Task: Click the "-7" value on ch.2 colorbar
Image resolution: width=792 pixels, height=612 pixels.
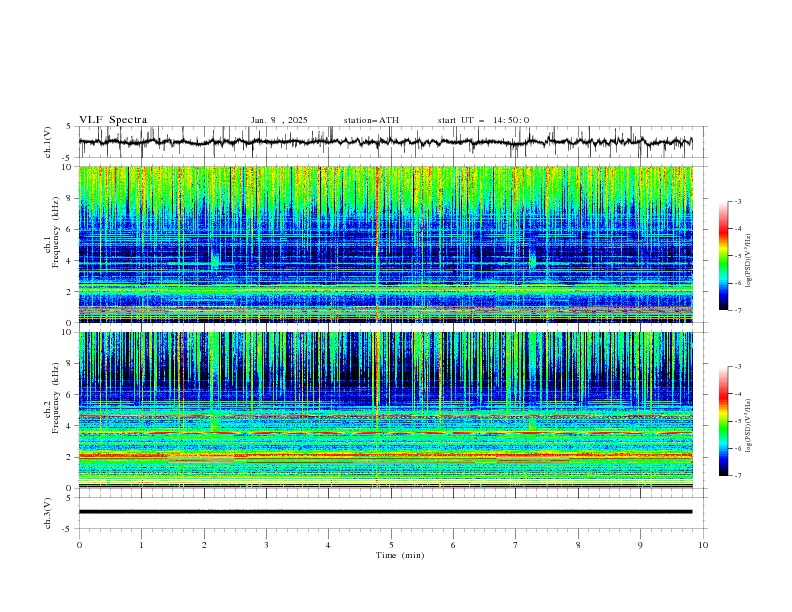Action: 737,476
